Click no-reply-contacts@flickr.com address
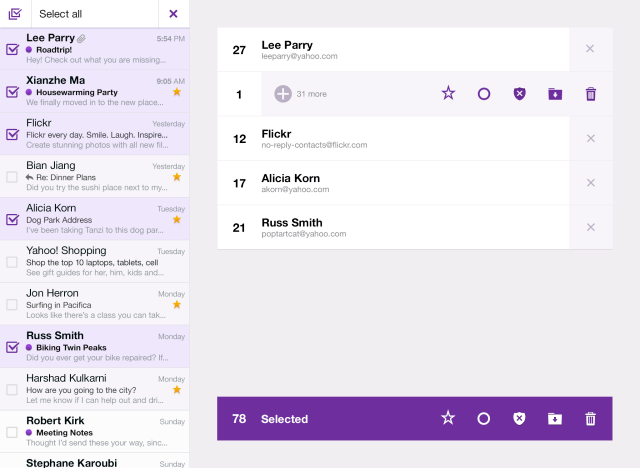This screenshot has width=640, height=468. point(314,145)
